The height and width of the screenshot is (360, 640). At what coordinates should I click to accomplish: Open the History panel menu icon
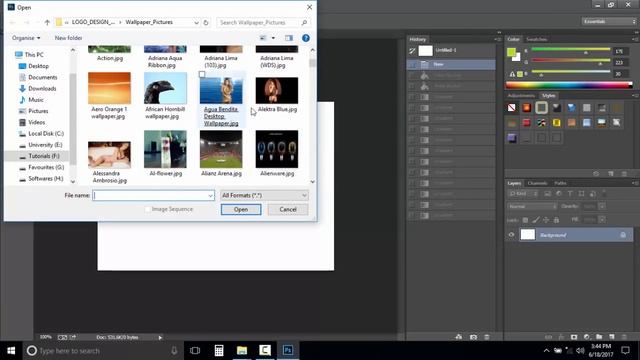click(x=498, y=39)
